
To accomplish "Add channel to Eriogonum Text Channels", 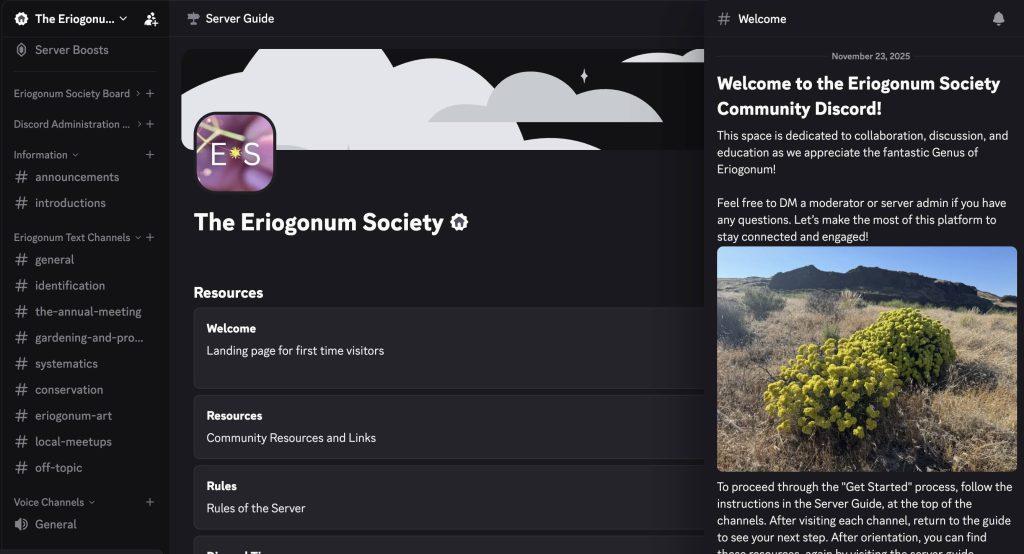I will [x=150, y=237].
